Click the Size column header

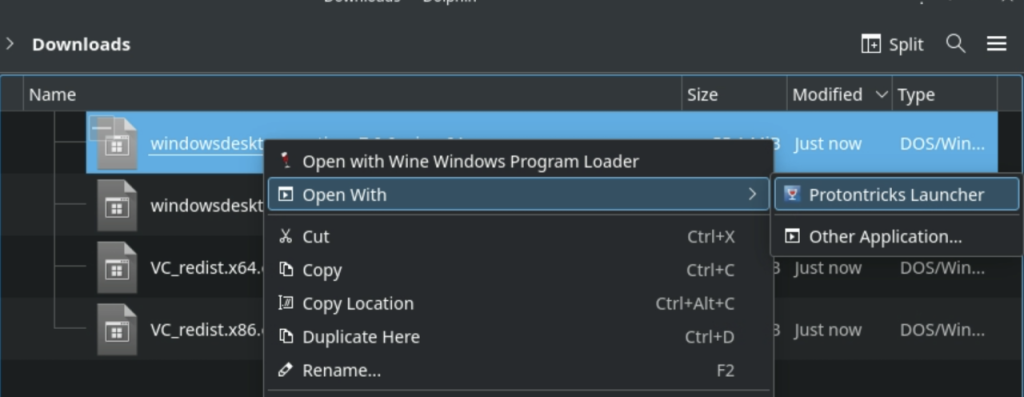coord(735,95)
